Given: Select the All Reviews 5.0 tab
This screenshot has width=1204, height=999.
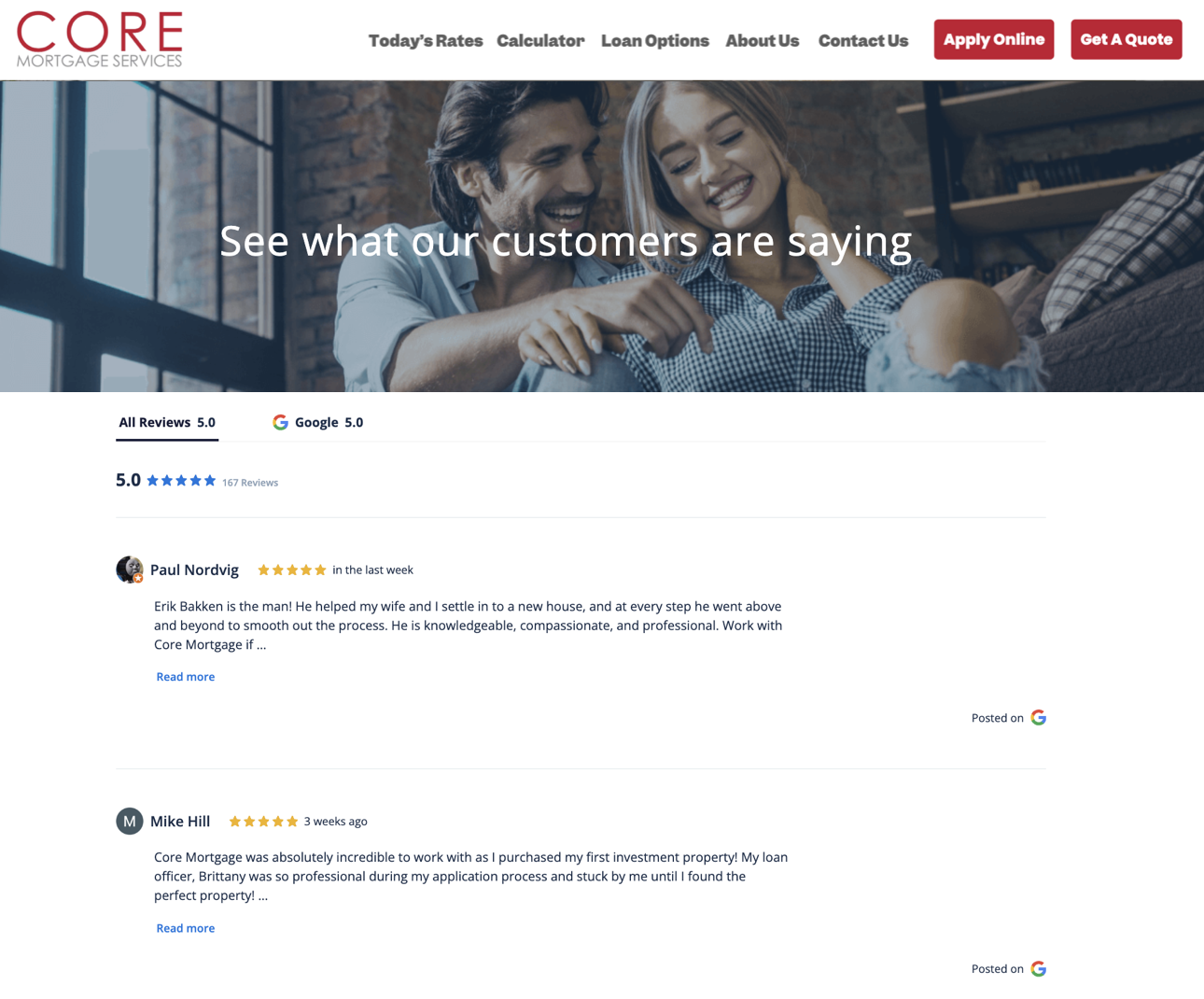Looking at the screenshot, I should click(167, 422).
